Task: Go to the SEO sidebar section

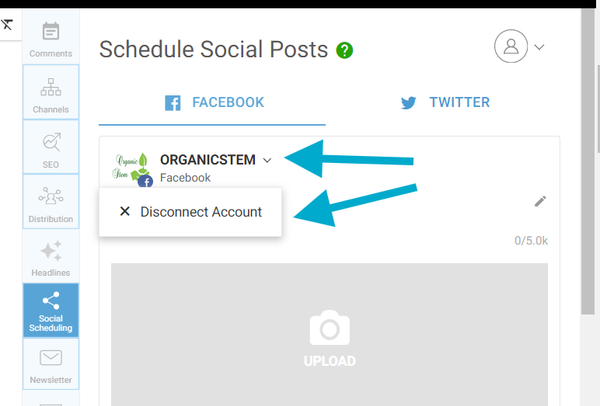Action: point(51,147)
